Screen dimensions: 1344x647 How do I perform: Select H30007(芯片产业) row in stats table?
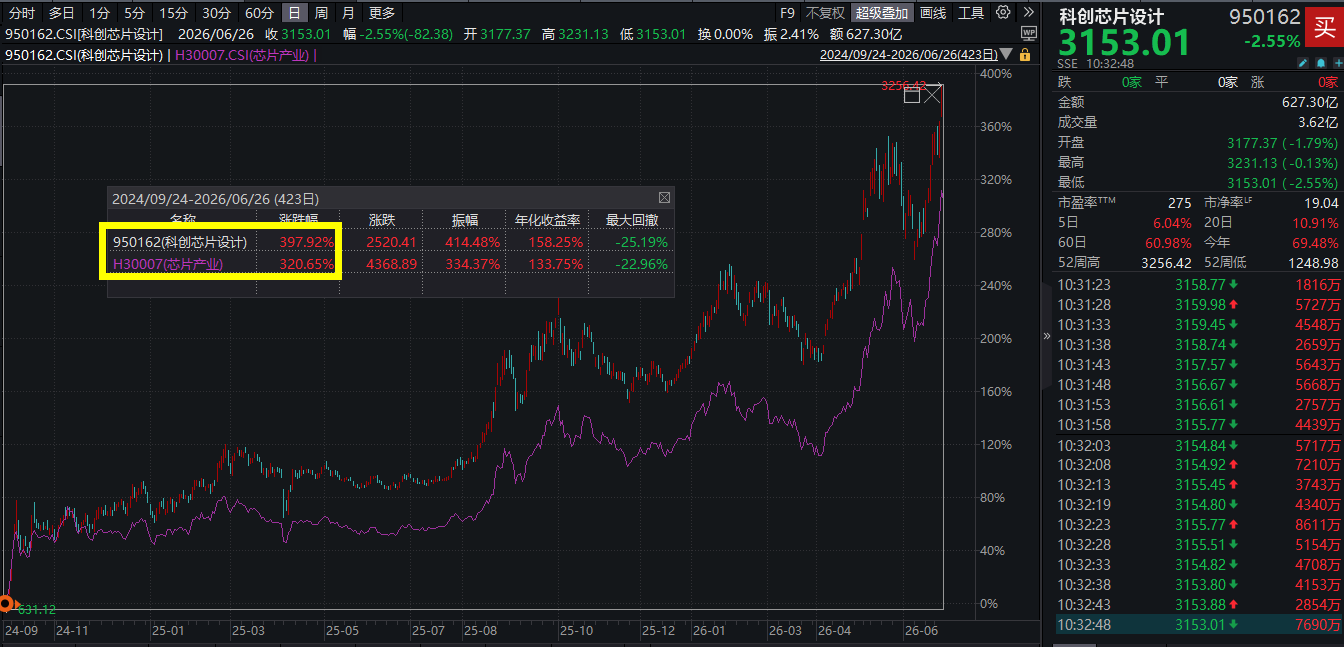(391, 265)
